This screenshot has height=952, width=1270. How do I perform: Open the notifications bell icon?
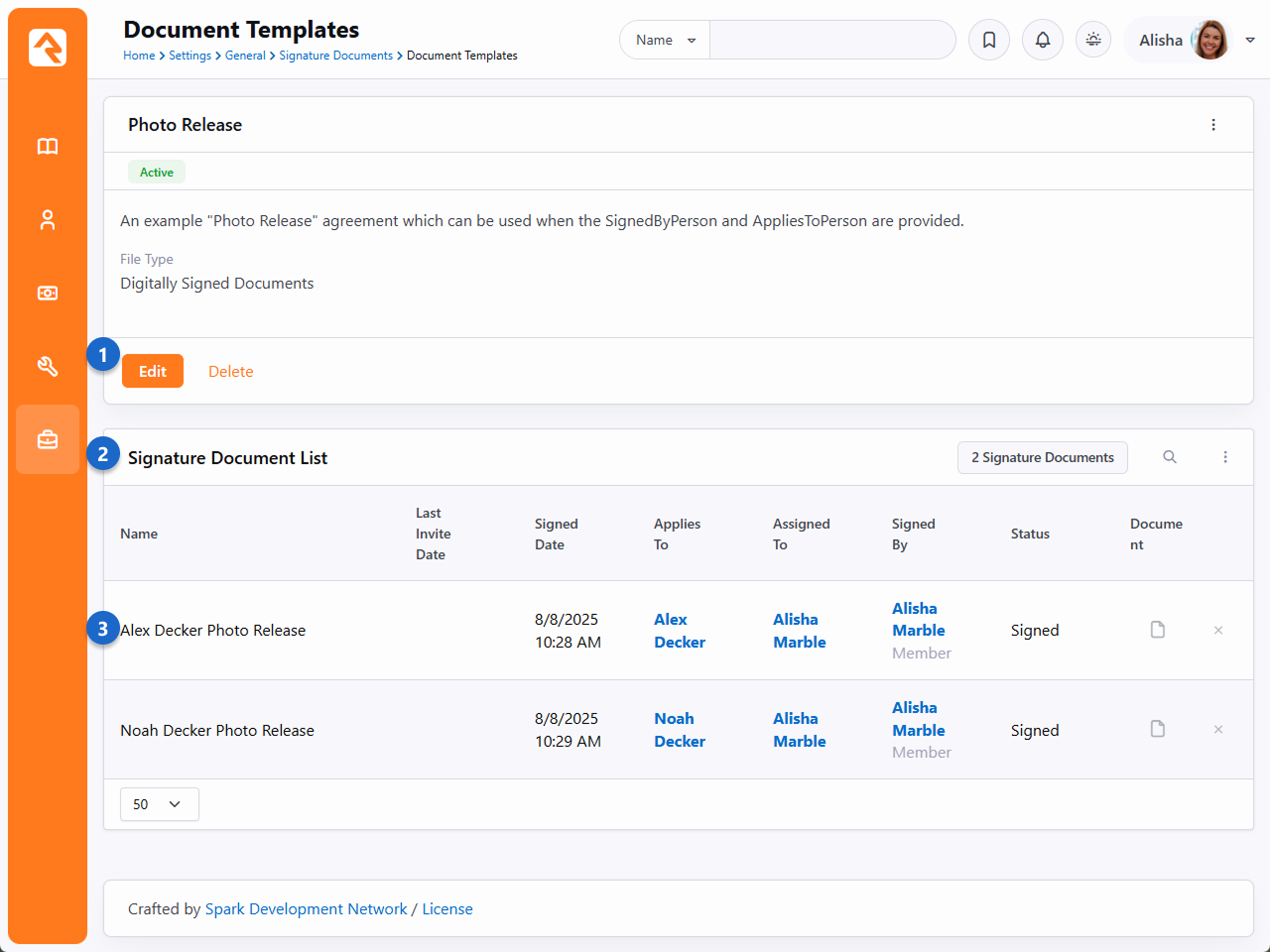click(1043, 40)
